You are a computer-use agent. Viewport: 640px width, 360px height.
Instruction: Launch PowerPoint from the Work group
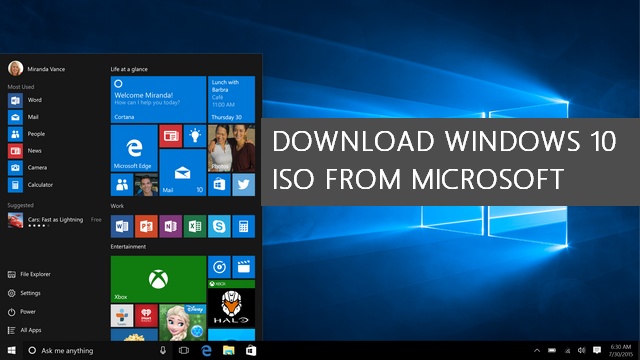click(146, 226)
